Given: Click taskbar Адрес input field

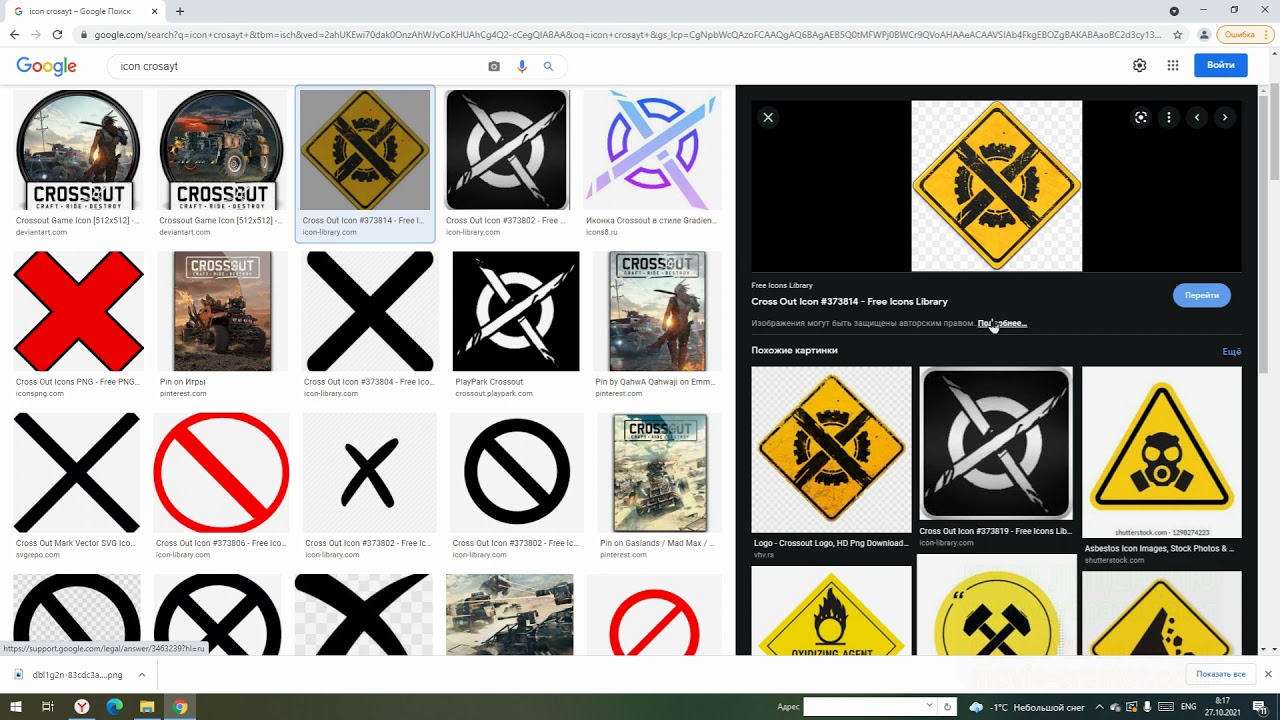Looking at the screenshot, I should point(863,707).
